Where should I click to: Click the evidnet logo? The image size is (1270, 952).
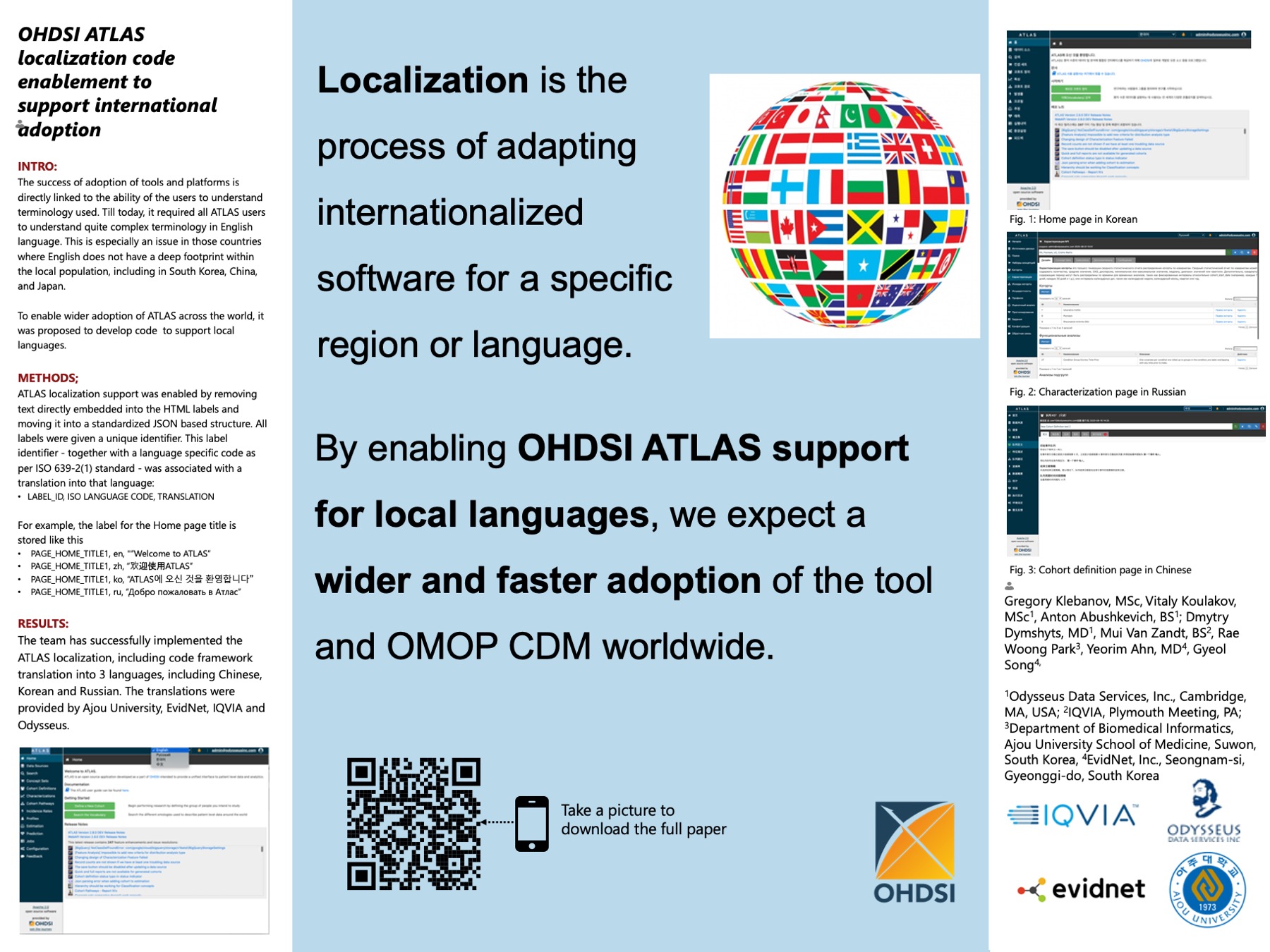[1081, 889]
